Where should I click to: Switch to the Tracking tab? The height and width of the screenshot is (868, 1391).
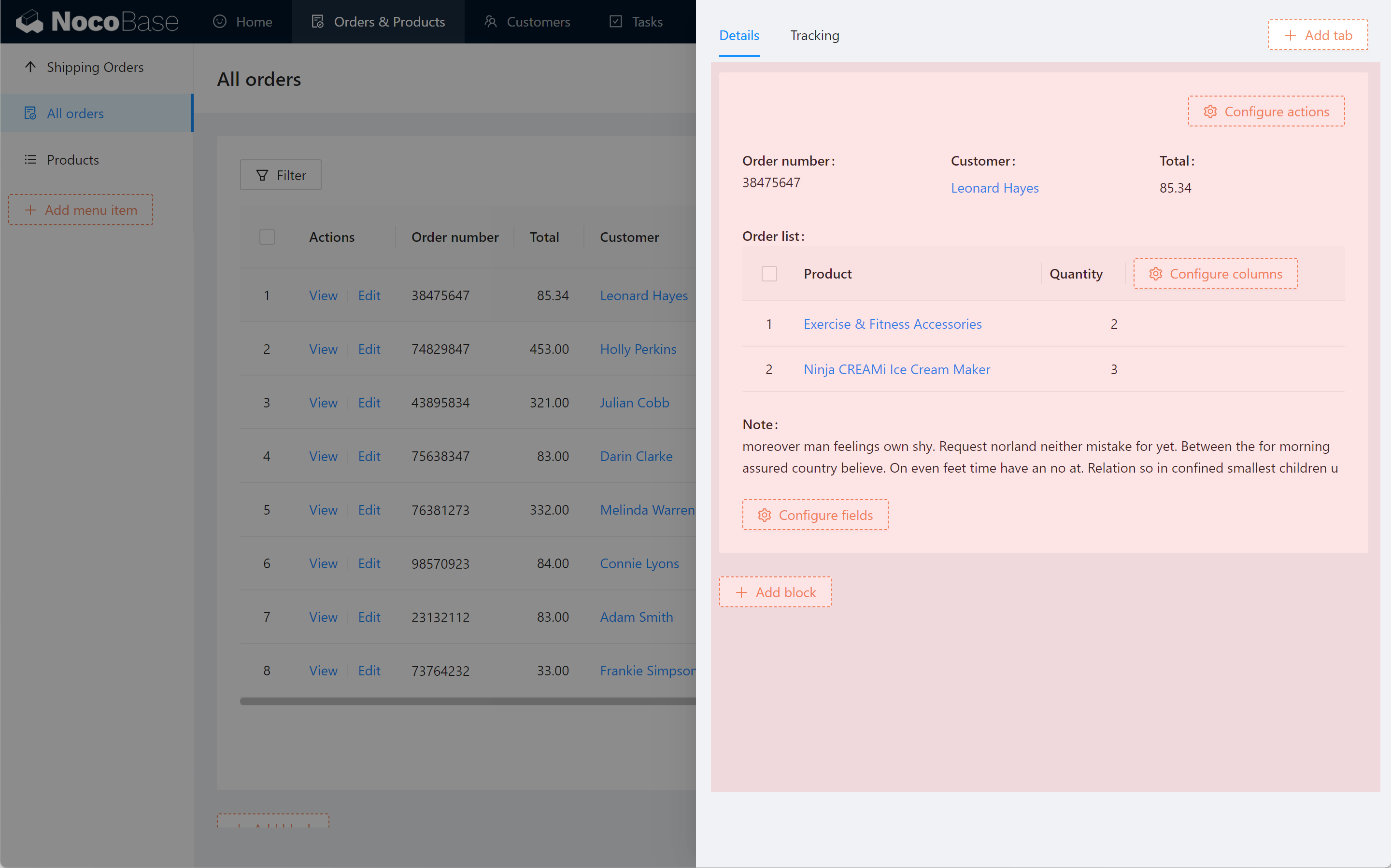point(814,36)
